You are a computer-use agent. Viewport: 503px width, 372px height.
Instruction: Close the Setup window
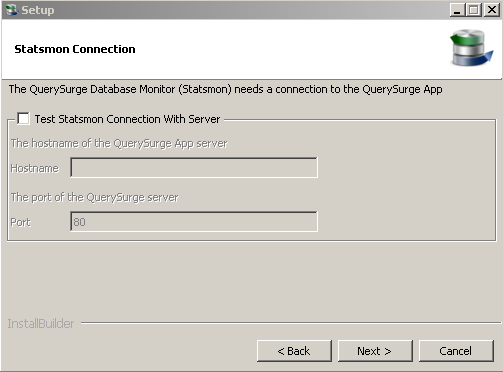pos(492,10)
